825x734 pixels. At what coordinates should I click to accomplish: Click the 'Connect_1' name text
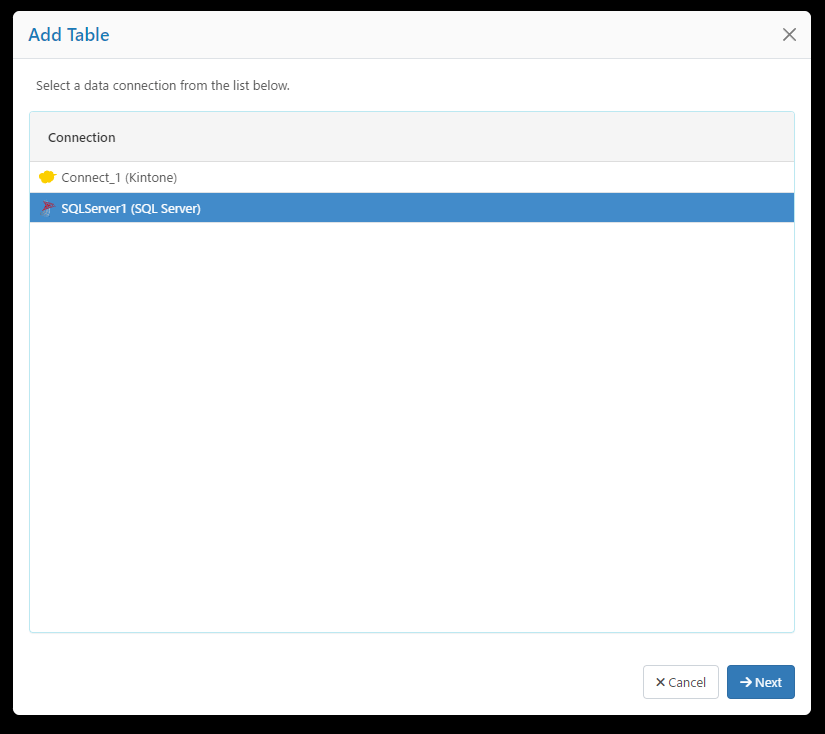pos(91,177)
